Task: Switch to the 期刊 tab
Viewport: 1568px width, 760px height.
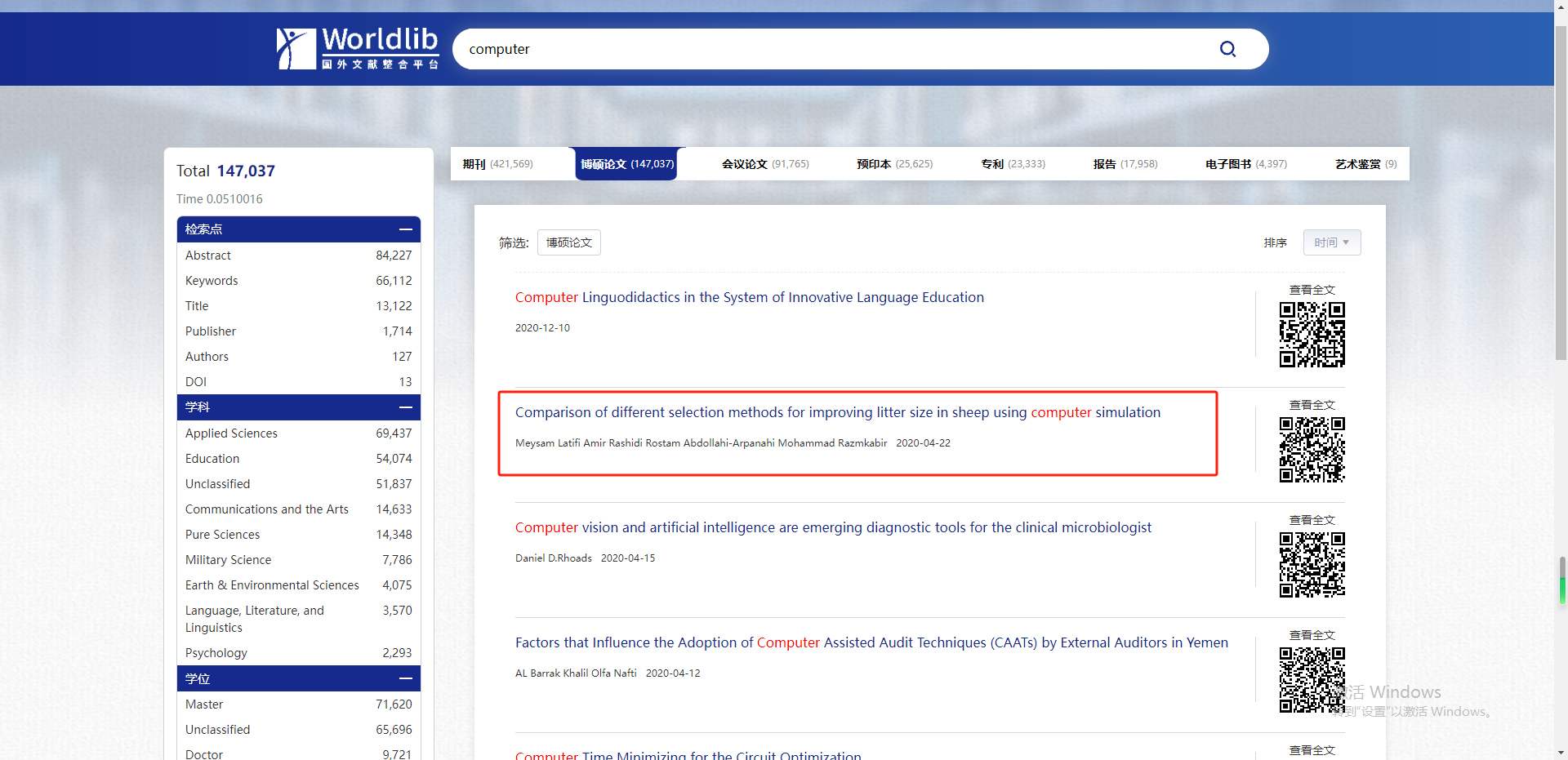Action: click(x=497, y=164)
